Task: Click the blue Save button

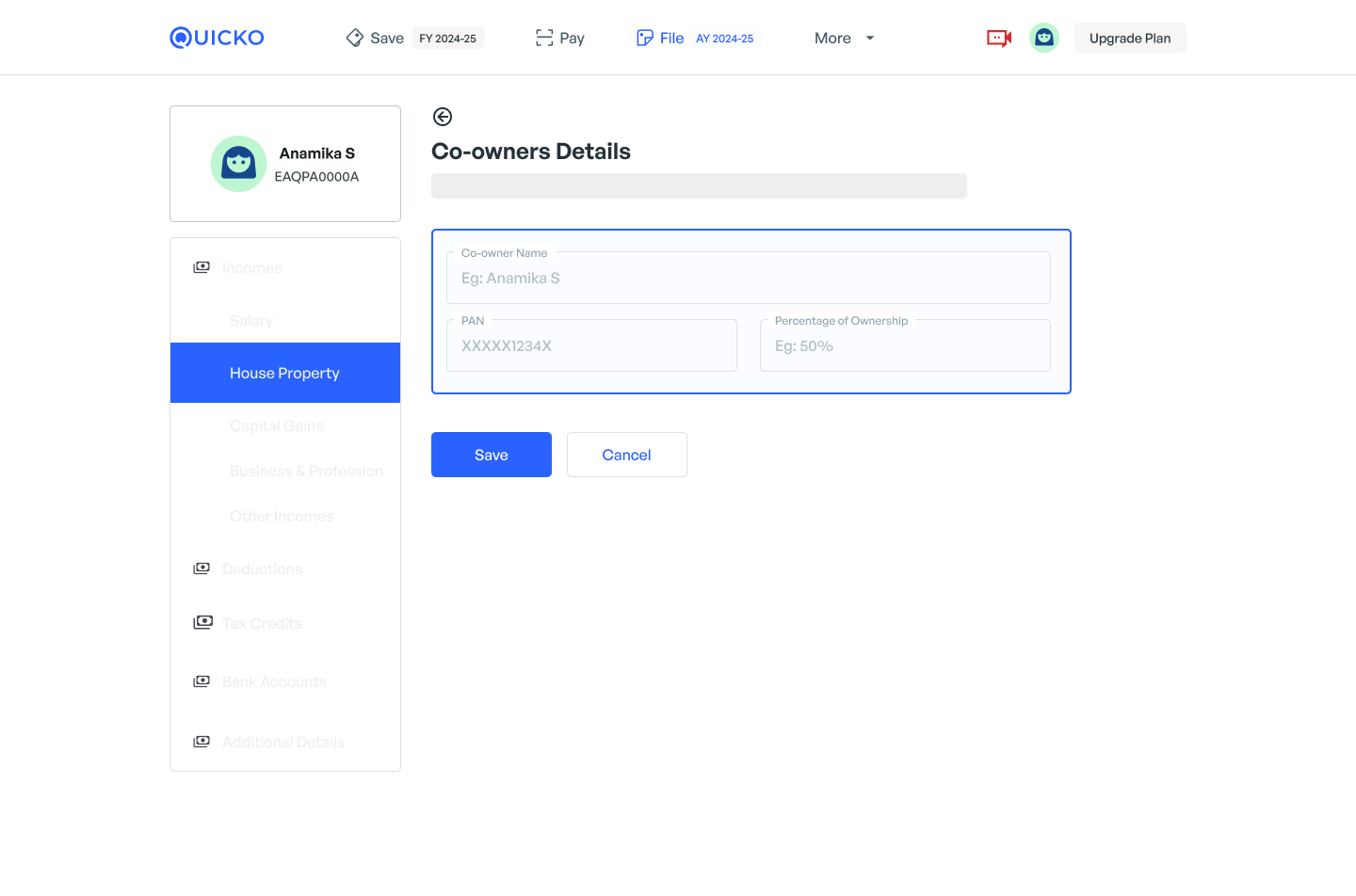Action: pos(492,455)
